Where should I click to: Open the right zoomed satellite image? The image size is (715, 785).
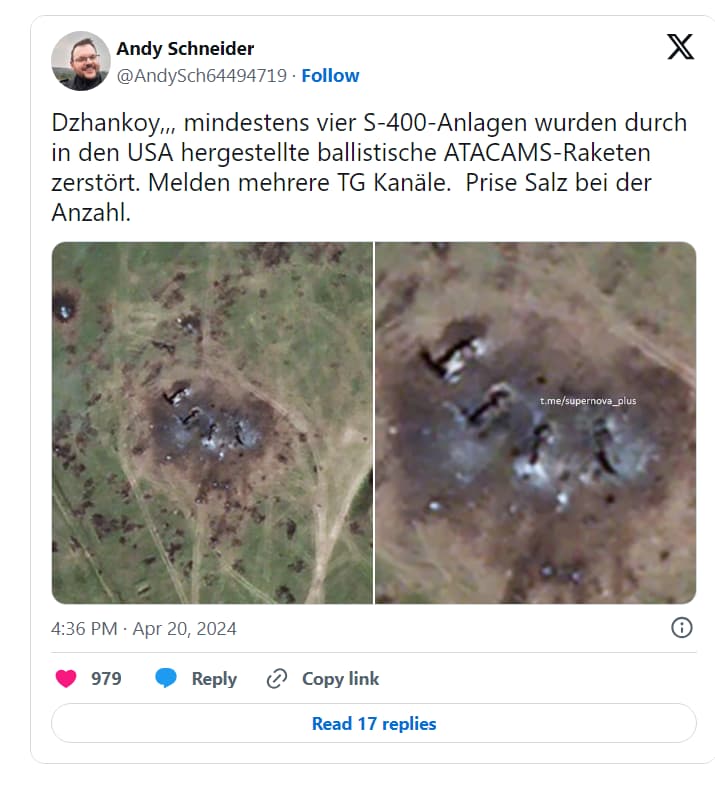click(x=536, y=423)
